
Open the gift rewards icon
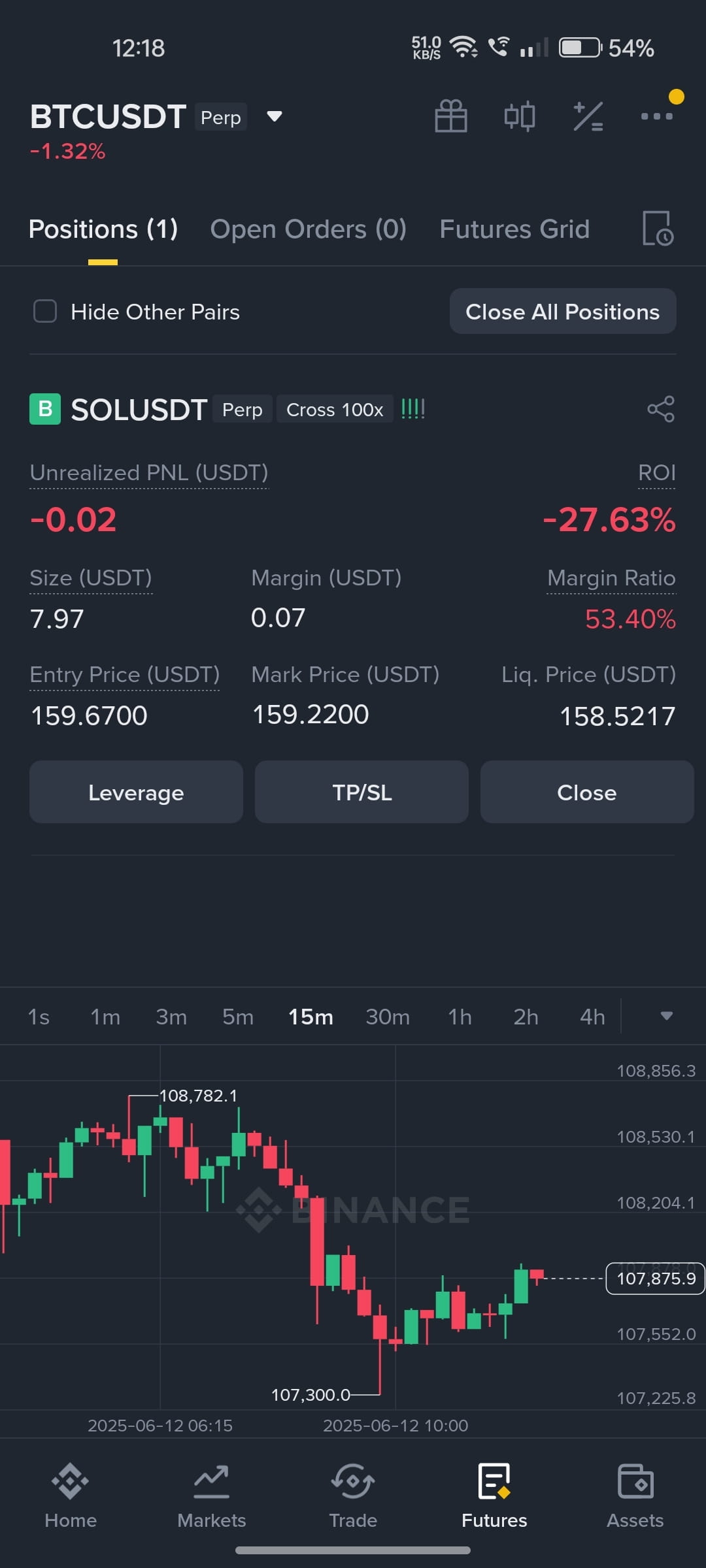(x=451, y=116)
